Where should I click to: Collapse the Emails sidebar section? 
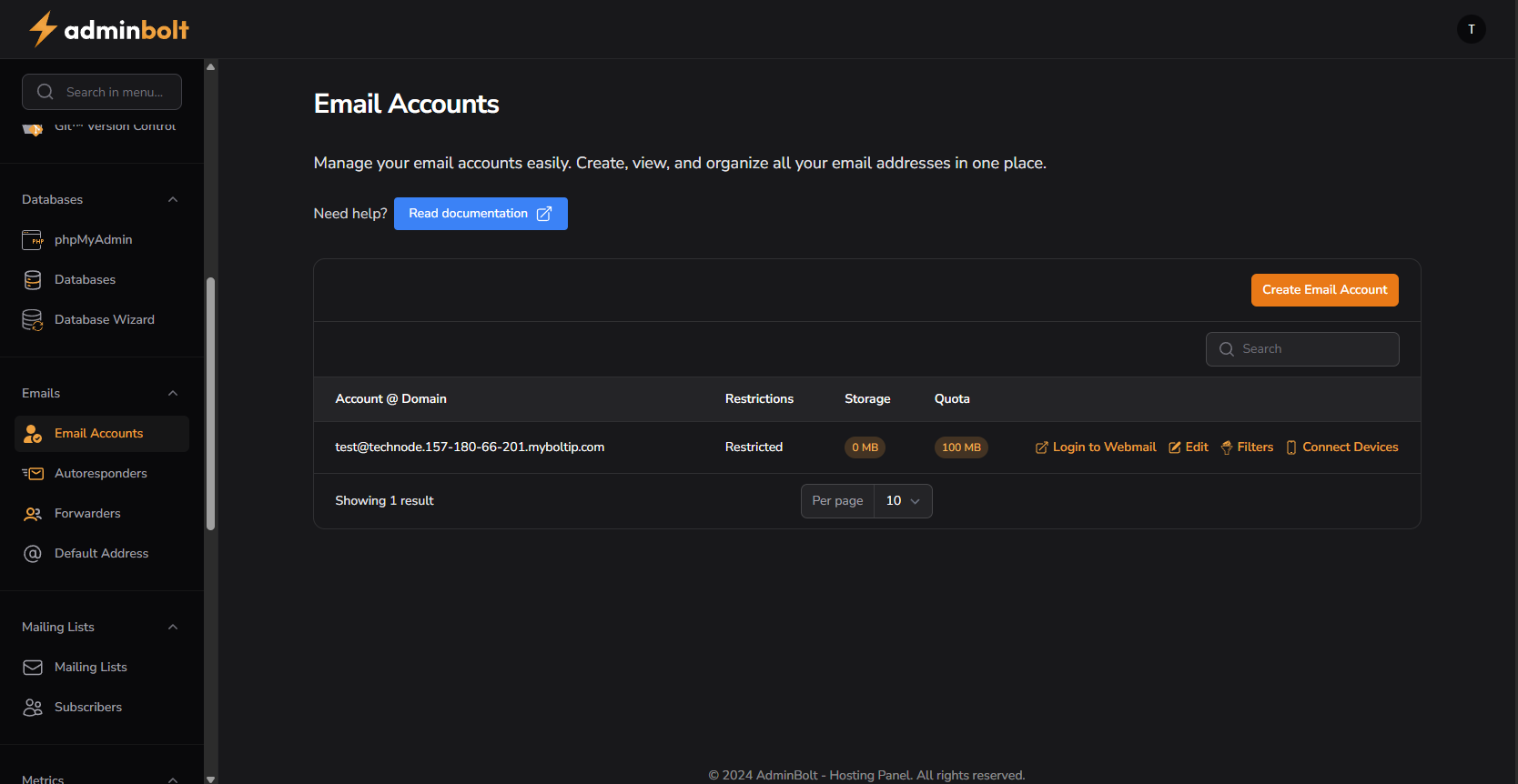pos(173,394)
